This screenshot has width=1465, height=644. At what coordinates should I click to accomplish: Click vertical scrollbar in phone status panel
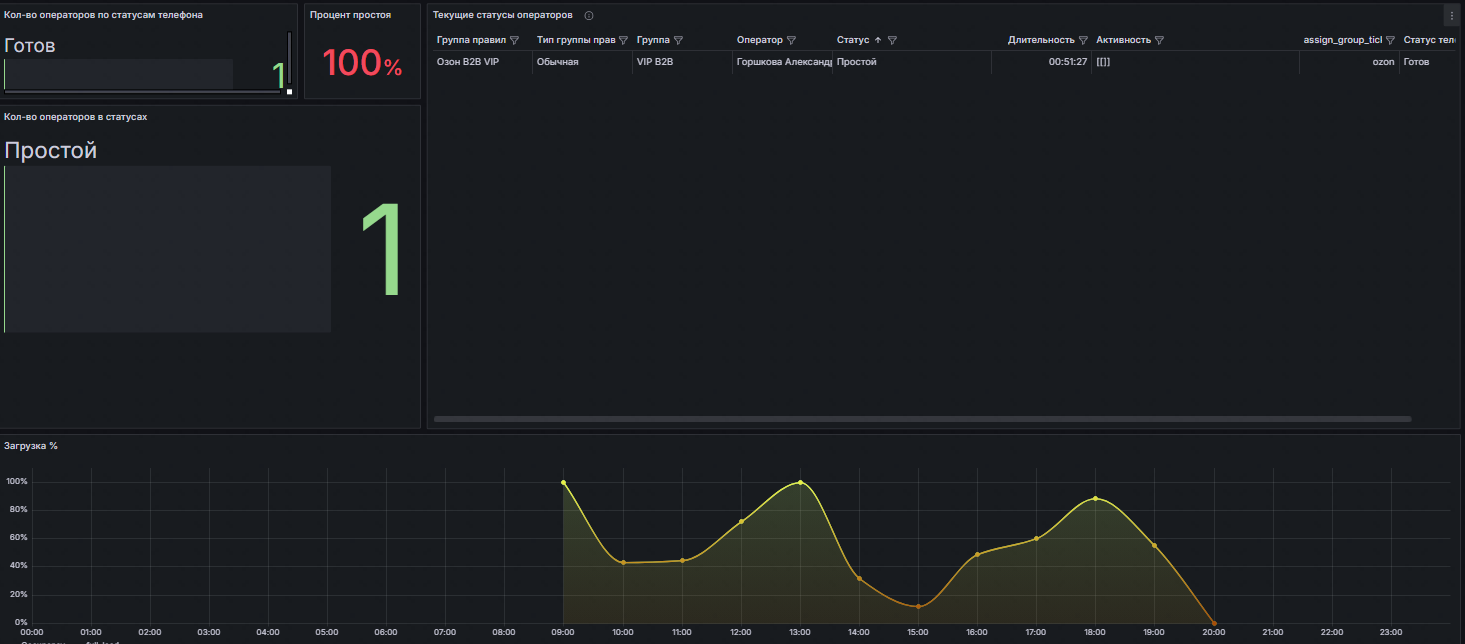click(290, 58)
